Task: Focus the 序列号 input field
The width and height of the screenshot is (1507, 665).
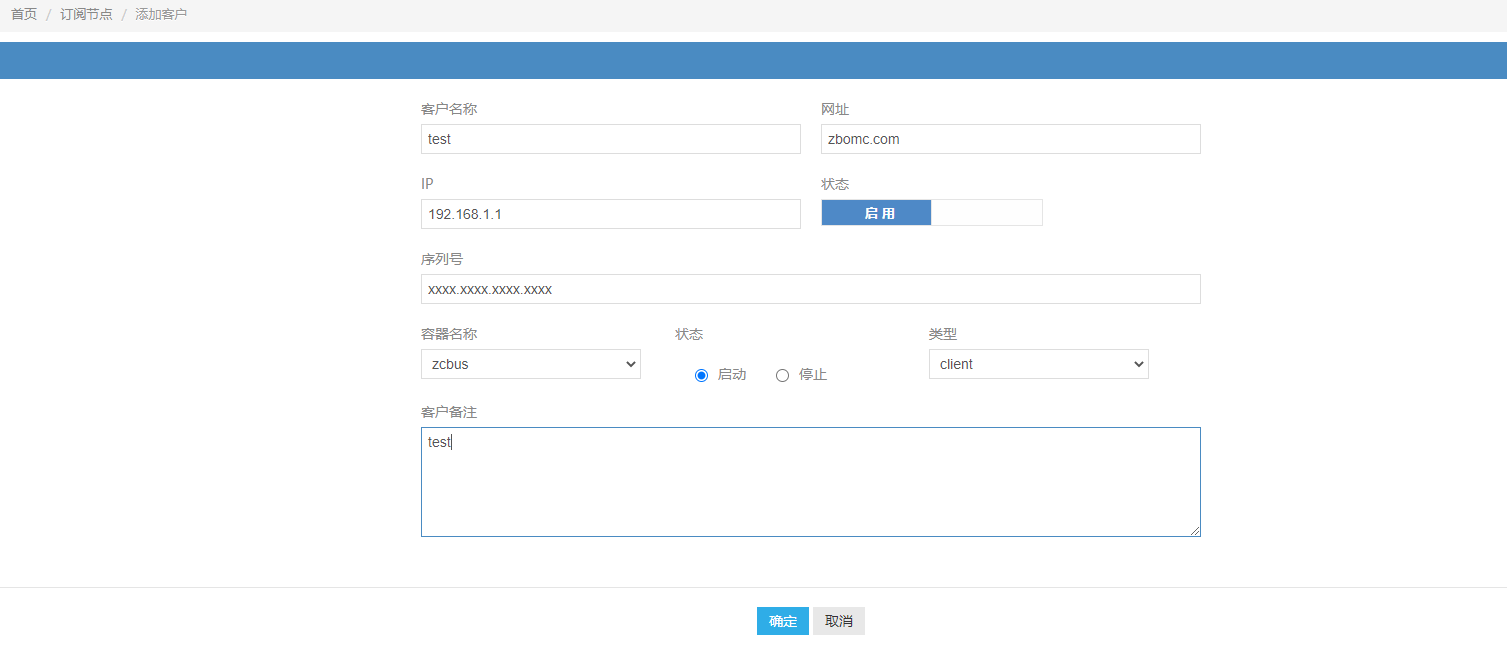Action: (x=810, y=289)
